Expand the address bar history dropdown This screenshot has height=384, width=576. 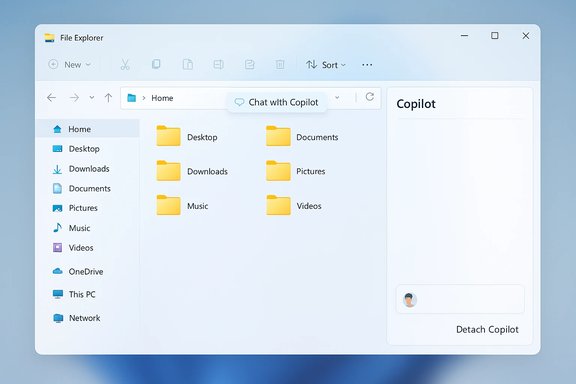tap(337, 98)
